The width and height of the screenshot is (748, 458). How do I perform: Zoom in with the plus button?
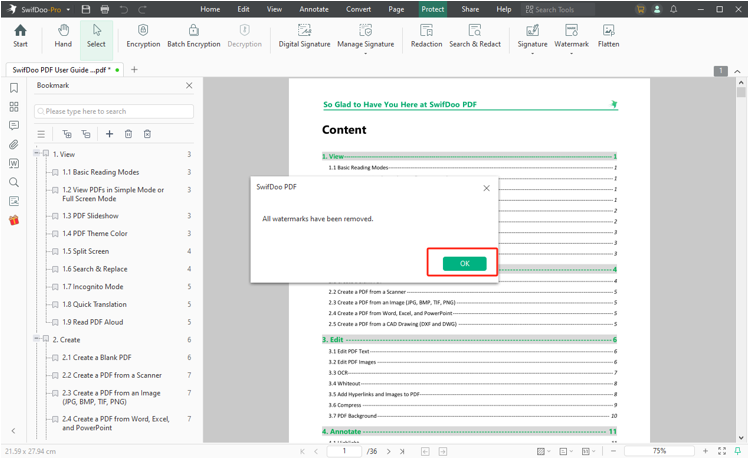click(x=705, y=451)
